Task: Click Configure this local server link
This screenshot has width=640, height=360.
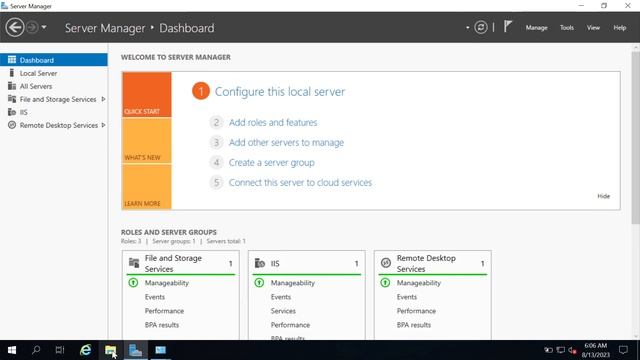Action: [x=280, y=91]
